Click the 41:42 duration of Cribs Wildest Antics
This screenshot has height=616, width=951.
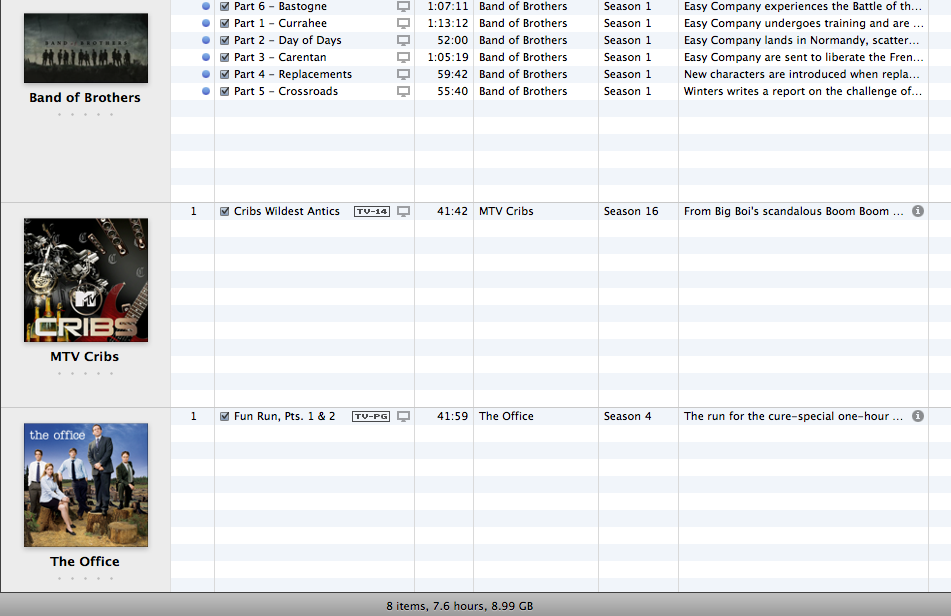tap(452, 211)
